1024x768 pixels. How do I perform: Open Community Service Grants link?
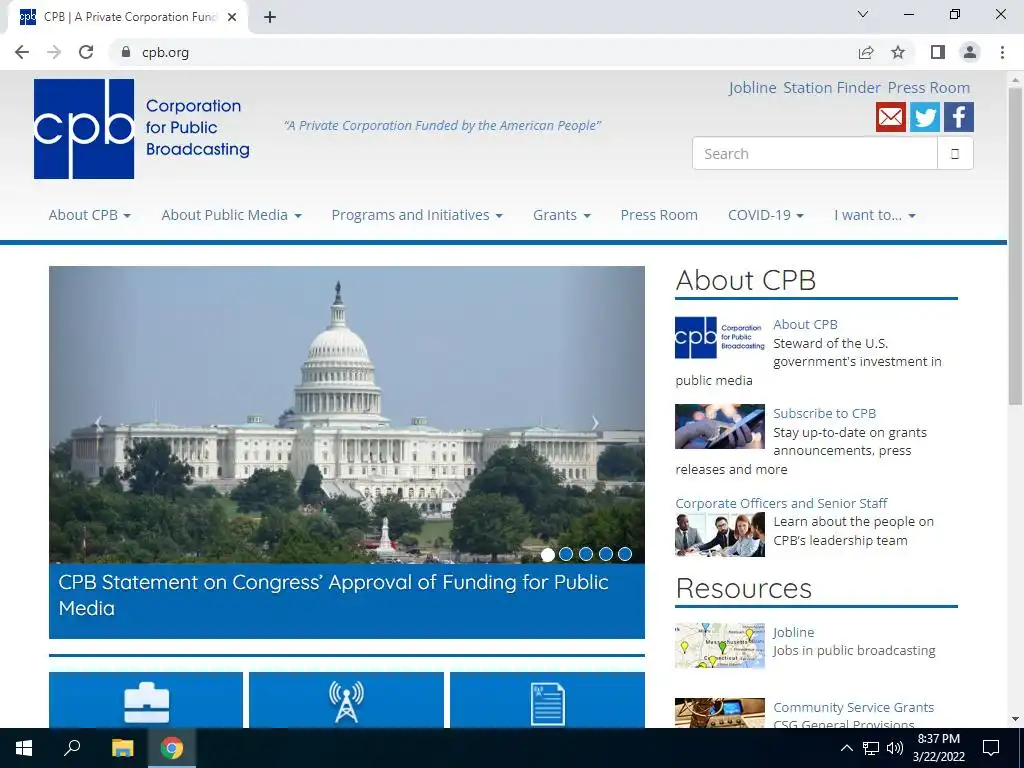click(x=854, y=707)
